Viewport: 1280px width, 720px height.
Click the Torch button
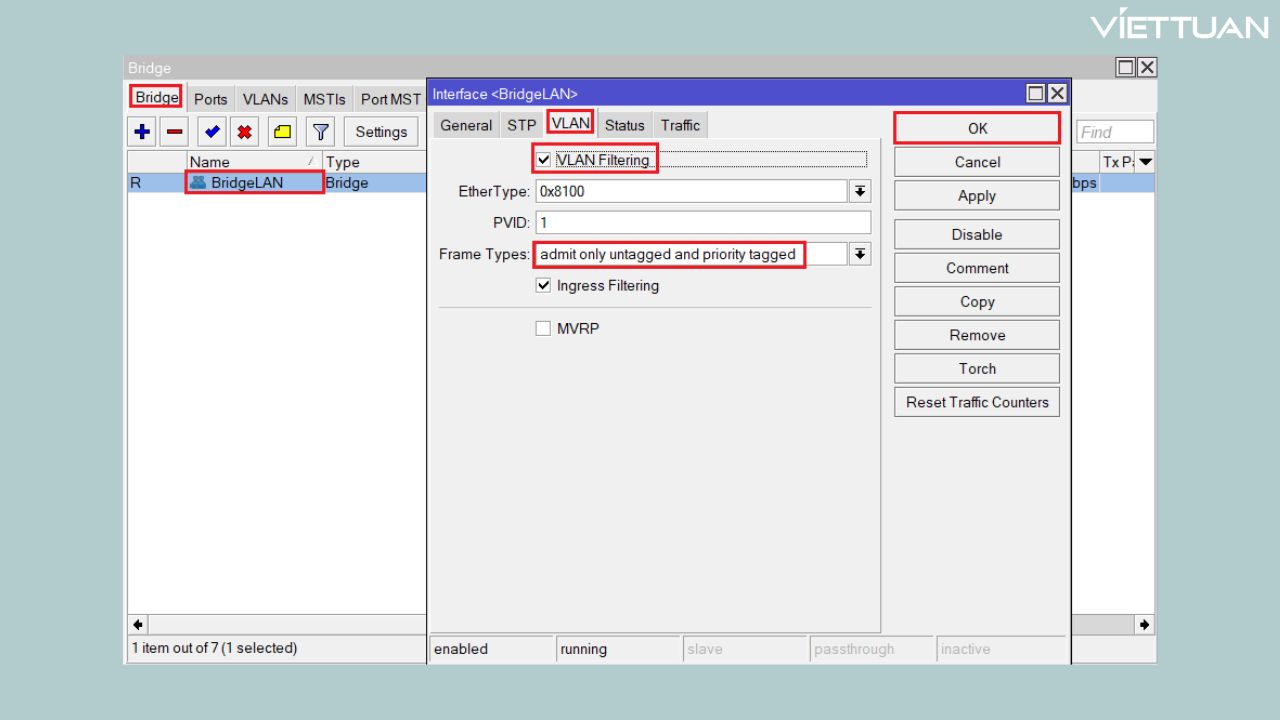click(976, 368)
